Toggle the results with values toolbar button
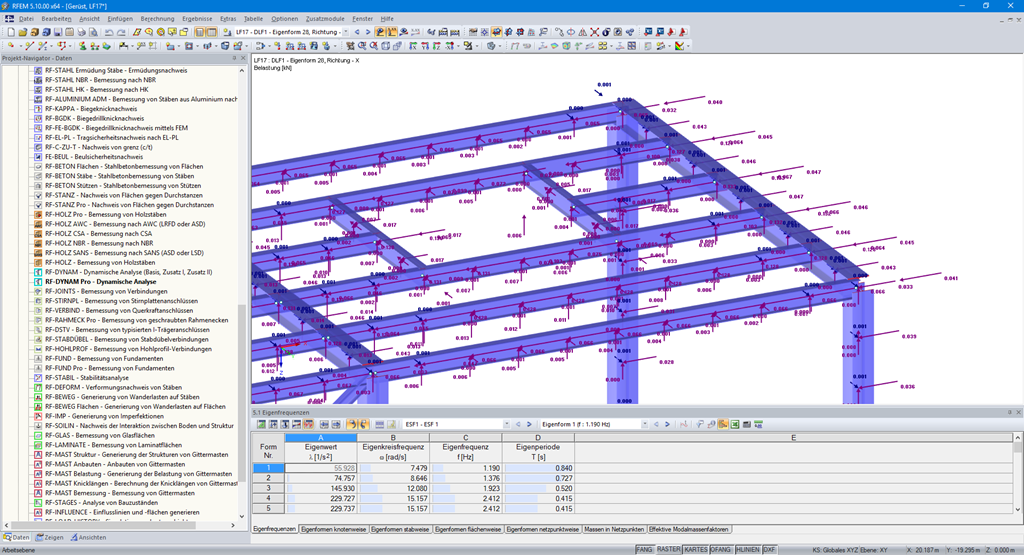 tap(391, 31)
